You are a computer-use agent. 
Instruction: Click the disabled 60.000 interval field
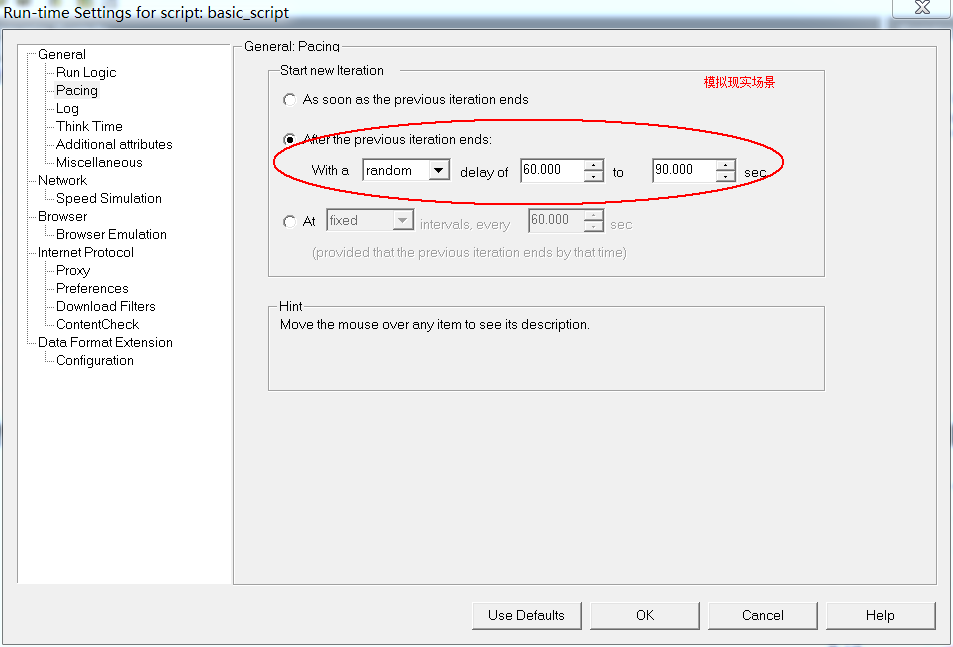coord(556,220)
